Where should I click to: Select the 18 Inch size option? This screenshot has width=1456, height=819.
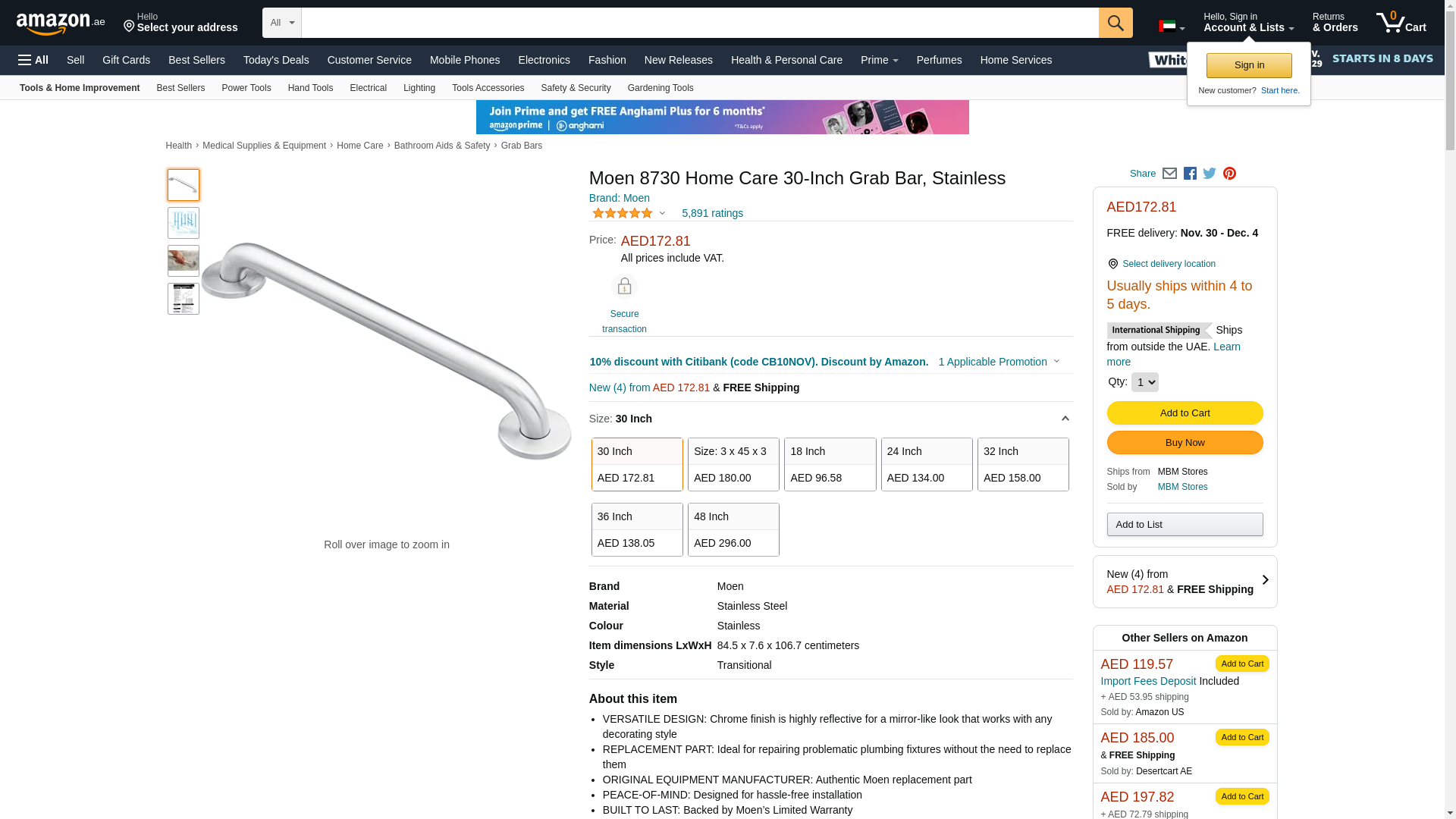pos(830,464)
